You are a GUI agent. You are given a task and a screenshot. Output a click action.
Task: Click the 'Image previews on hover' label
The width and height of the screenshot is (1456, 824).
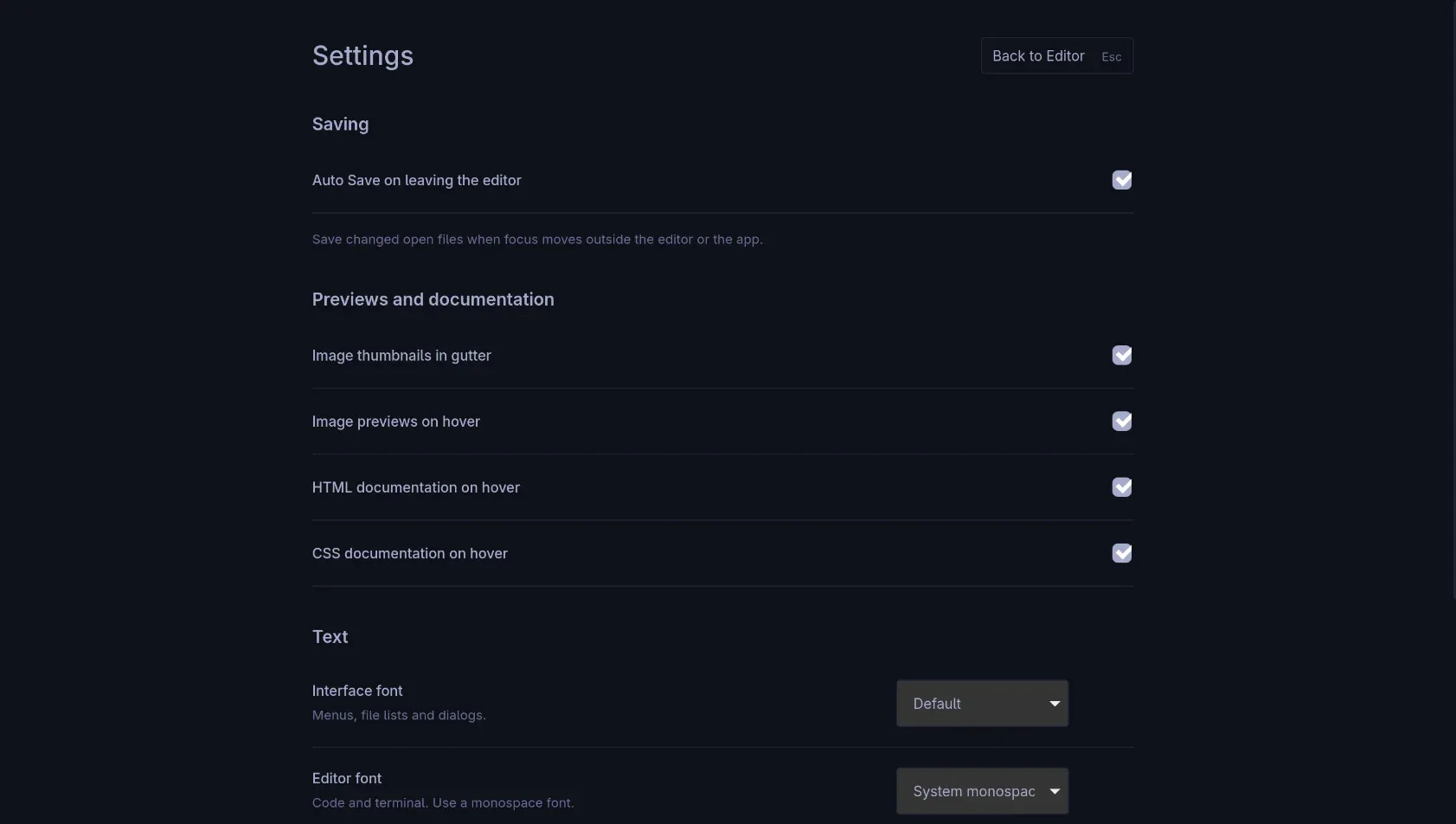(395, 421)
